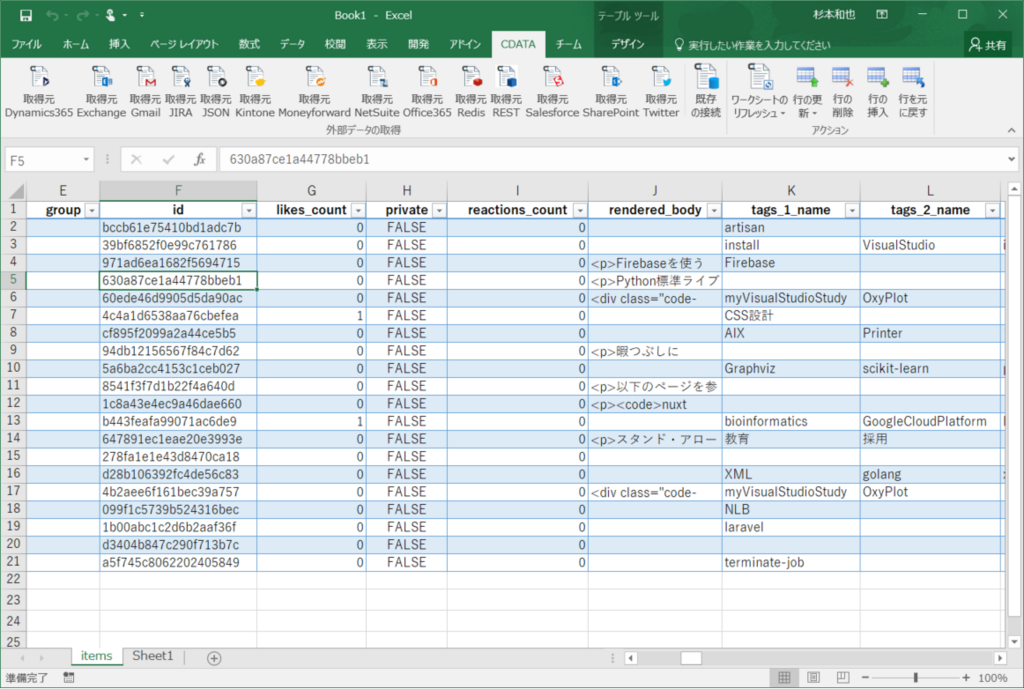Screen dimensions: 1024x689
Task: Add a new sheet with the plus button
Action: 214,658
